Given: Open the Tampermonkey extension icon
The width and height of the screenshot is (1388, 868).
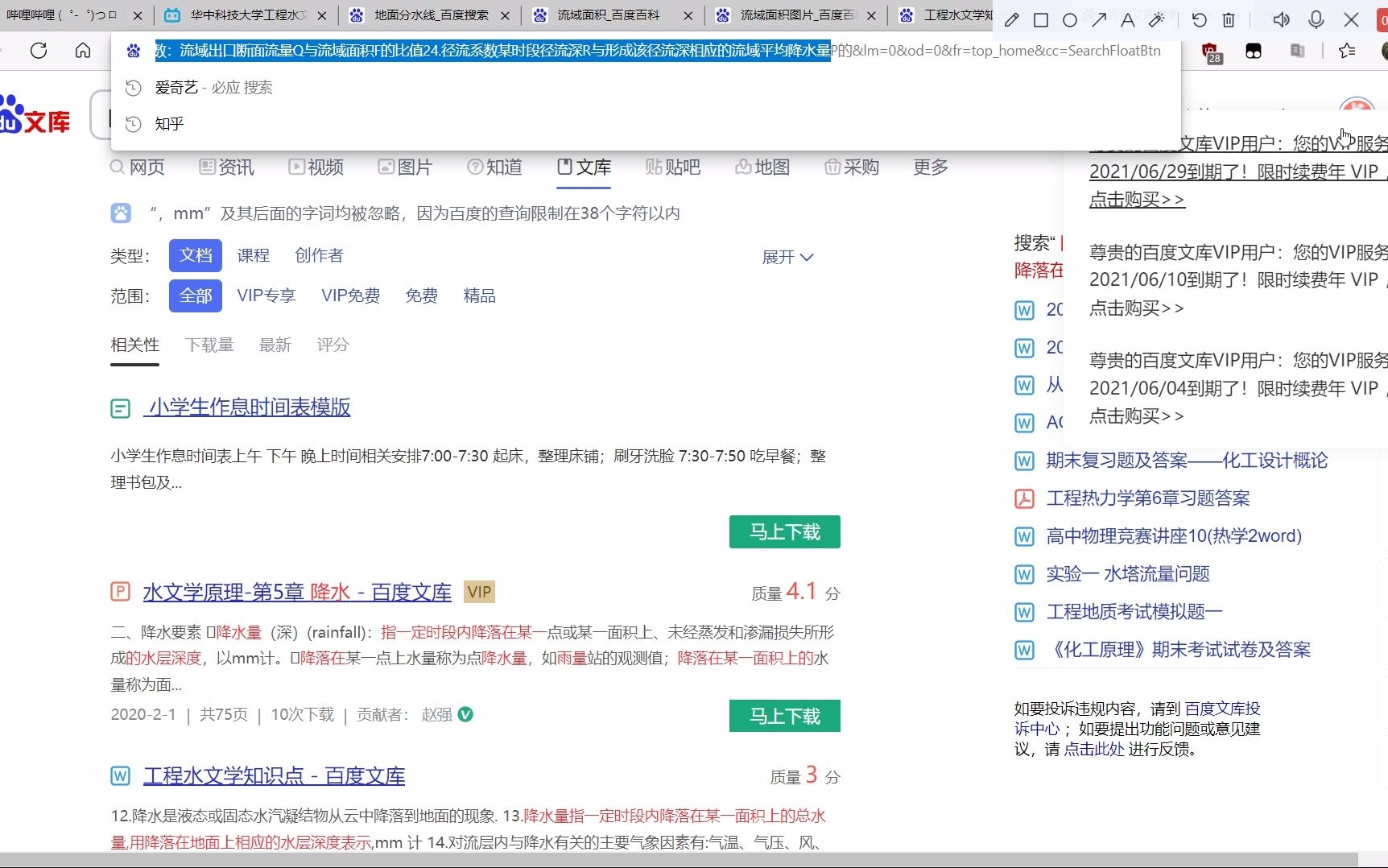Looking at the screenshot, I should pyautogui.click(x=1254, y=51).
